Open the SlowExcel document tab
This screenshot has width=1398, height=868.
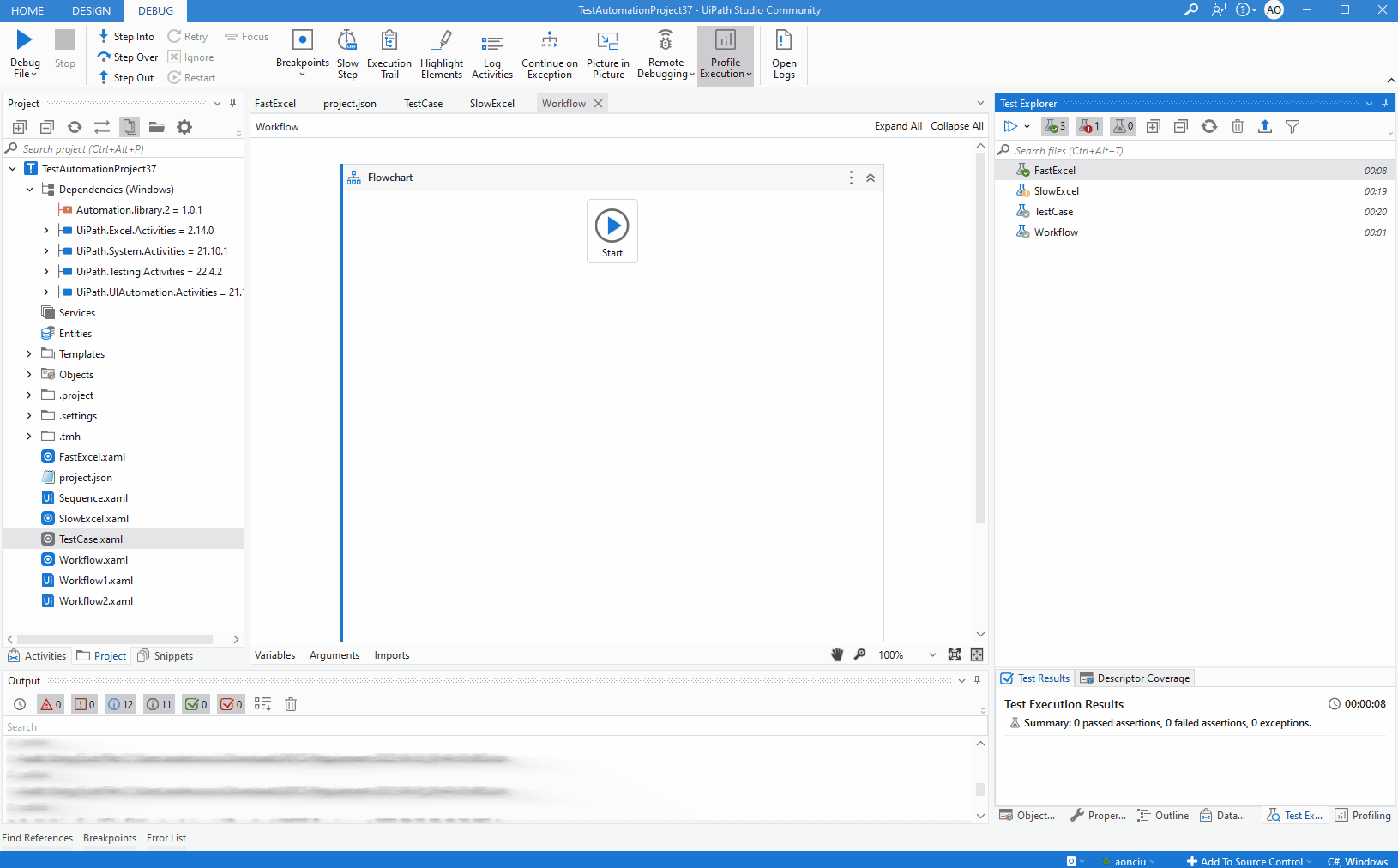492,104
